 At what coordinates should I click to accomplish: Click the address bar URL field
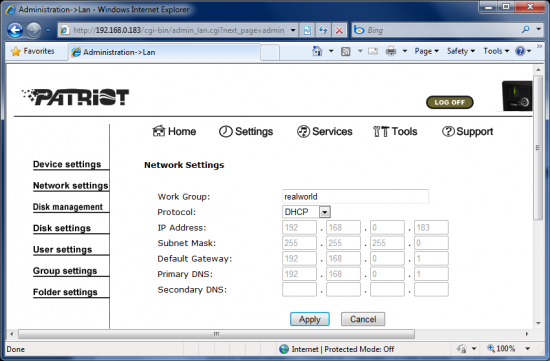click(x=178, y=30)
